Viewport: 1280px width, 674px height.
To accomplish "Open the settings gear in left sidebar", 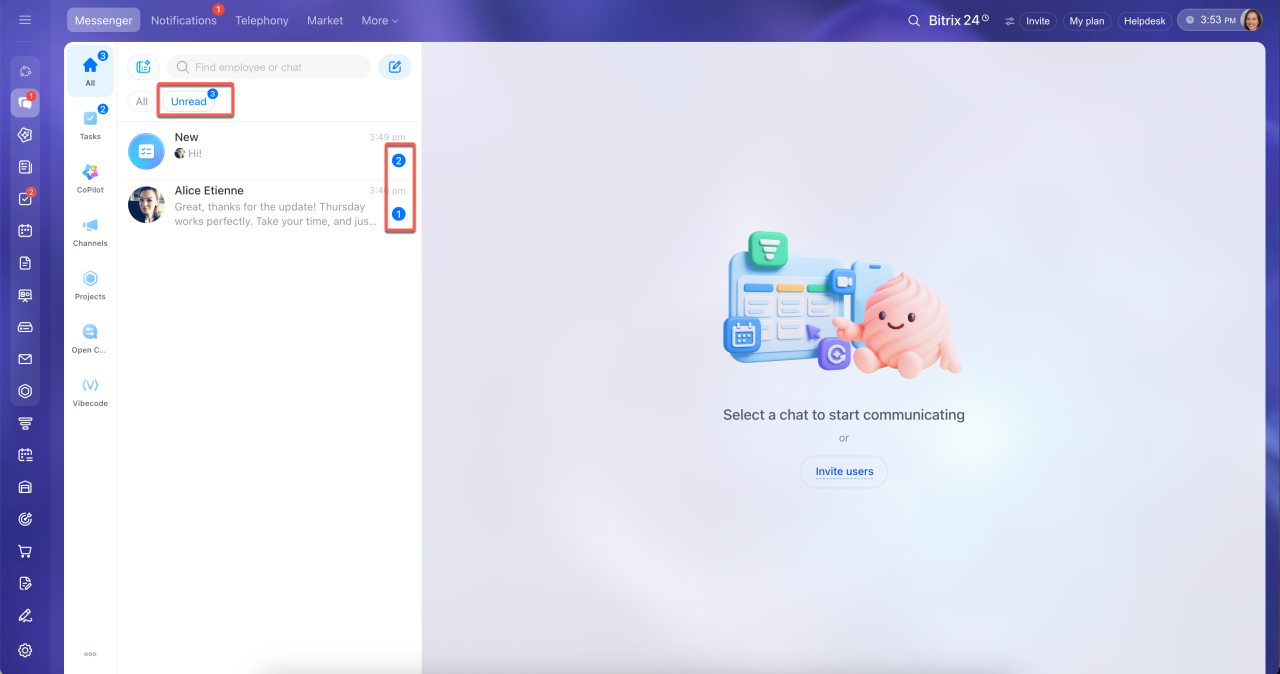I will pyautogui.click(x=25, y=650).
